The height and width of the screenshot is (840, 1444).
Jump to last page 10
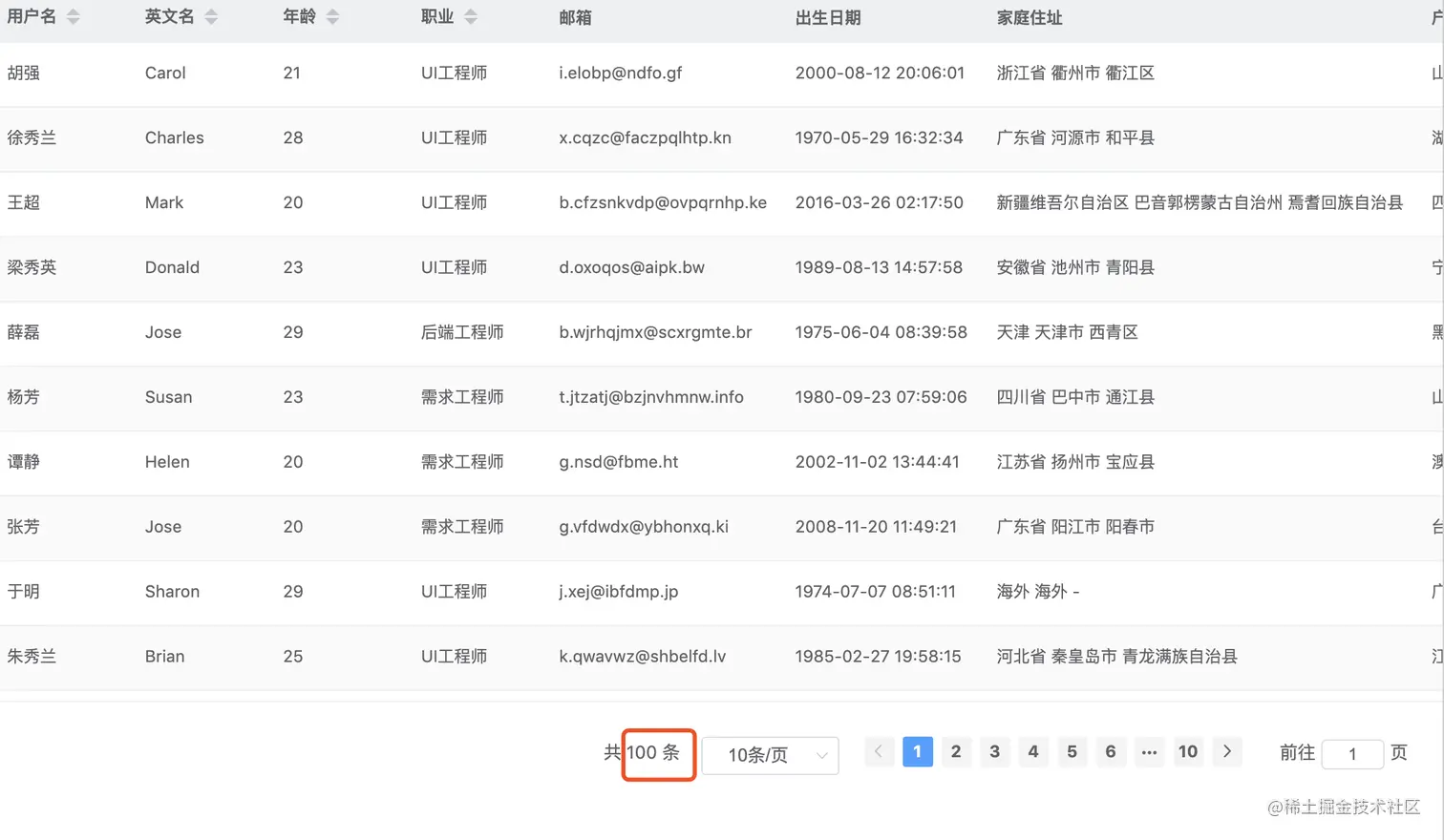[1188, 751]
